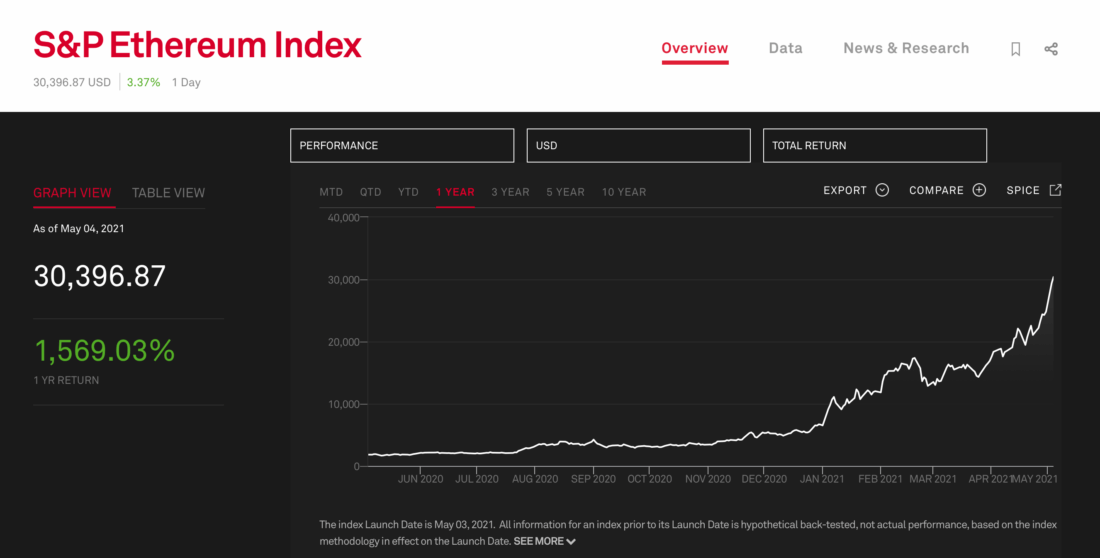The height and width of the screenshot is (558, 1100).
Task: Click the 3.37% daily change value
Action: (x=143, y=82)
